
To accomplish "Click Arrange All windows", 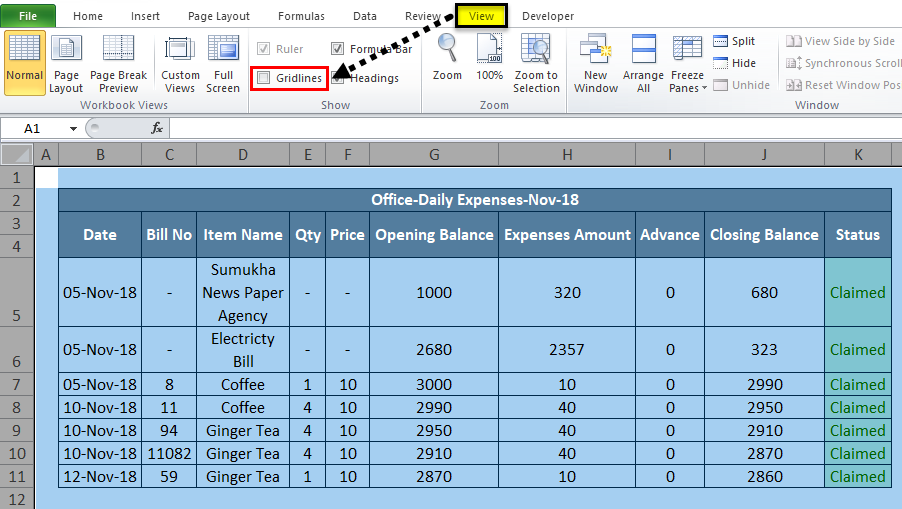I will [x=643, y=63].
